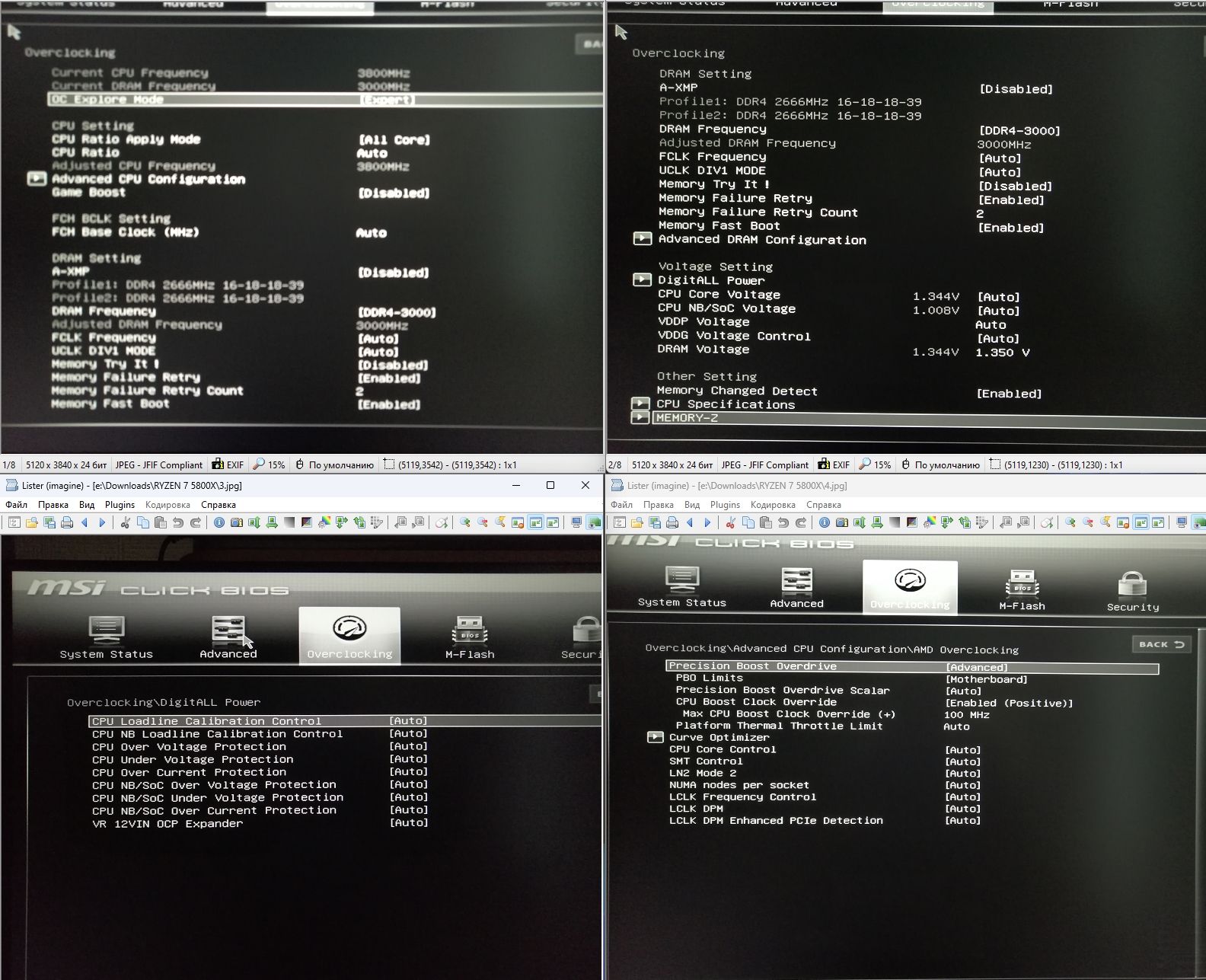Zoom in using the 4.jpg window toolbar

(1070, 522)
